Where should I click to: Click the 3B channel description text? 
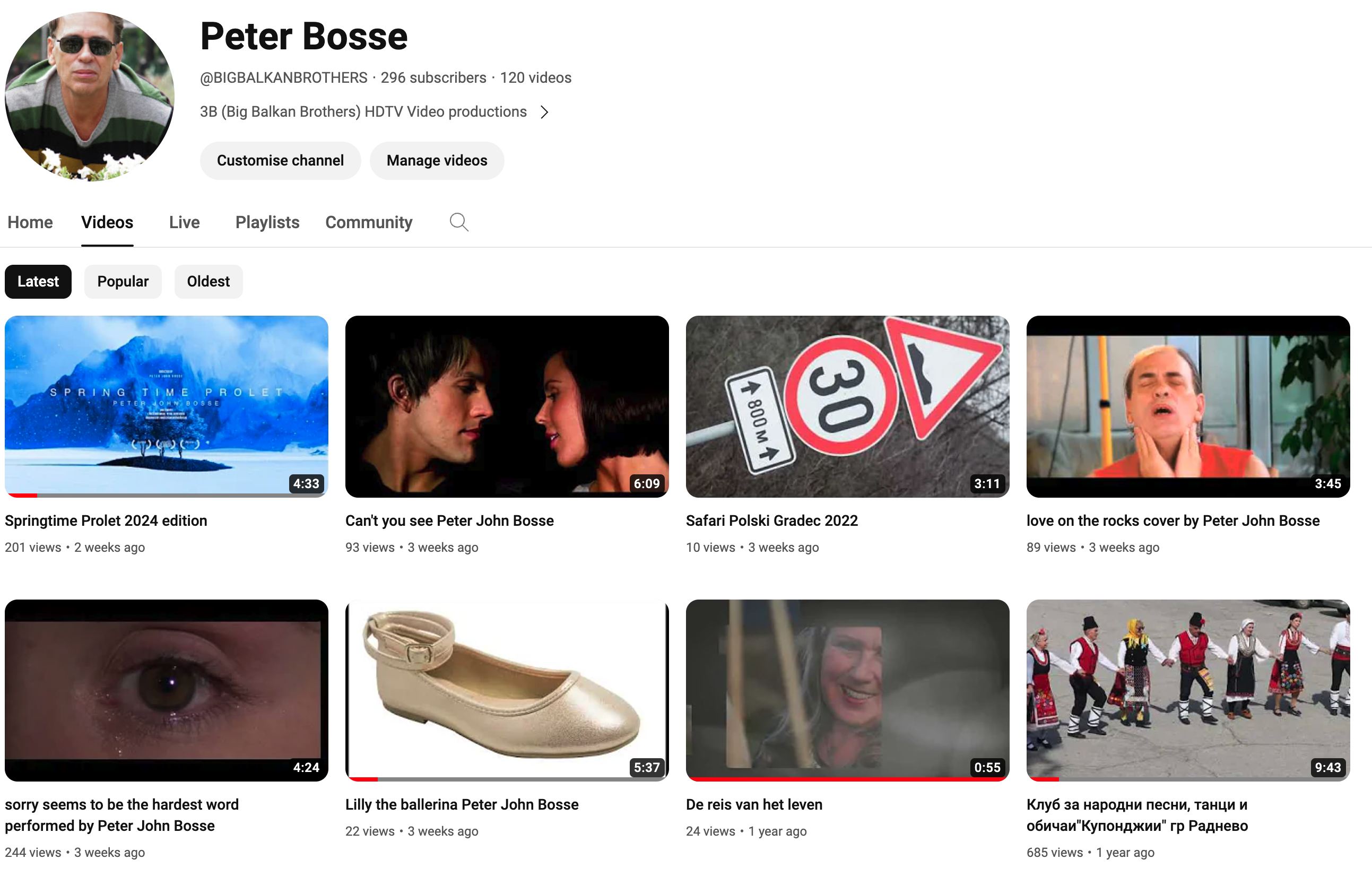click(363, 112)
